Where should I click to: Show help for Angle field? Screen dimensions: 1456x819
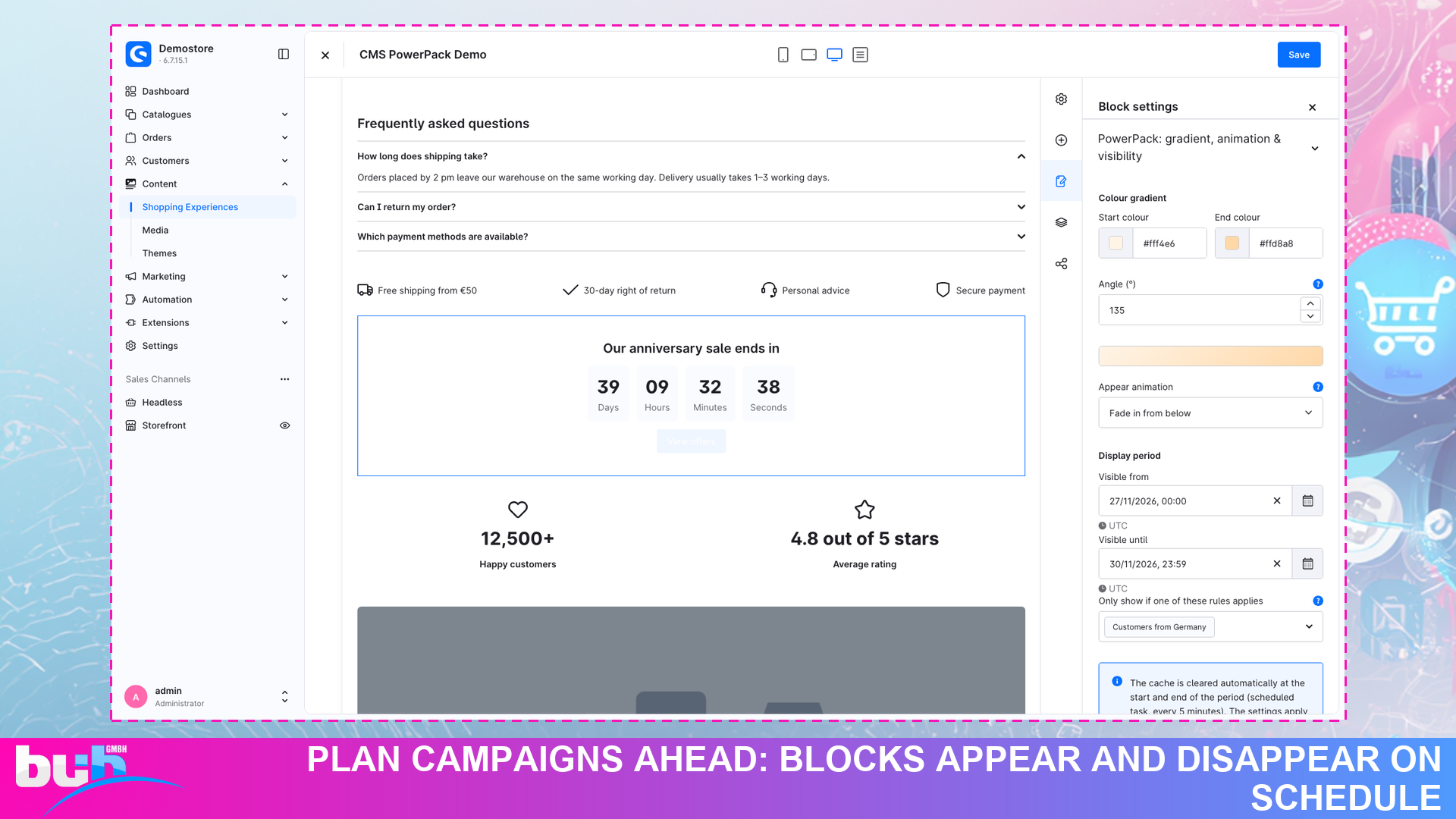(1318, 284)
